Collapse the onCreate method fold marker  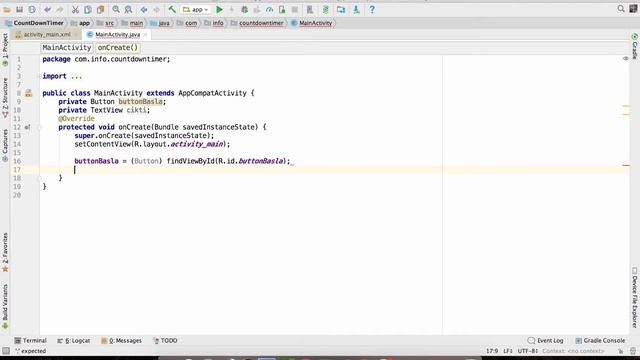pos(40,127)
